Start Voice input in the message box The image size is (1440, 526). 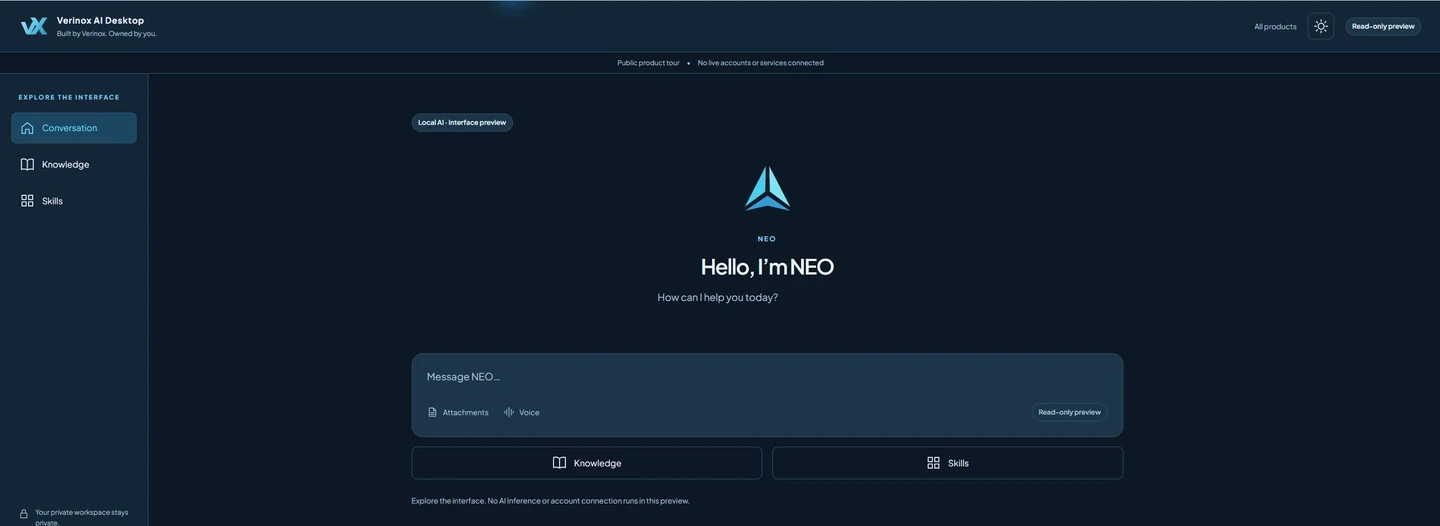coord(521,412)
